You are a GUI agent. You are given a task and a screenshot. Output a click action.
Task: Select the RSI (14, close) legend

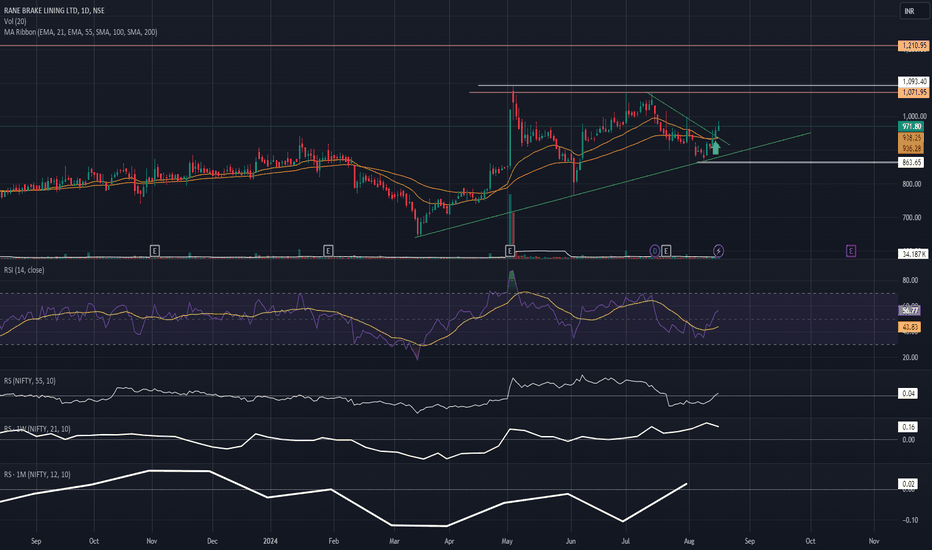(24, 270)
